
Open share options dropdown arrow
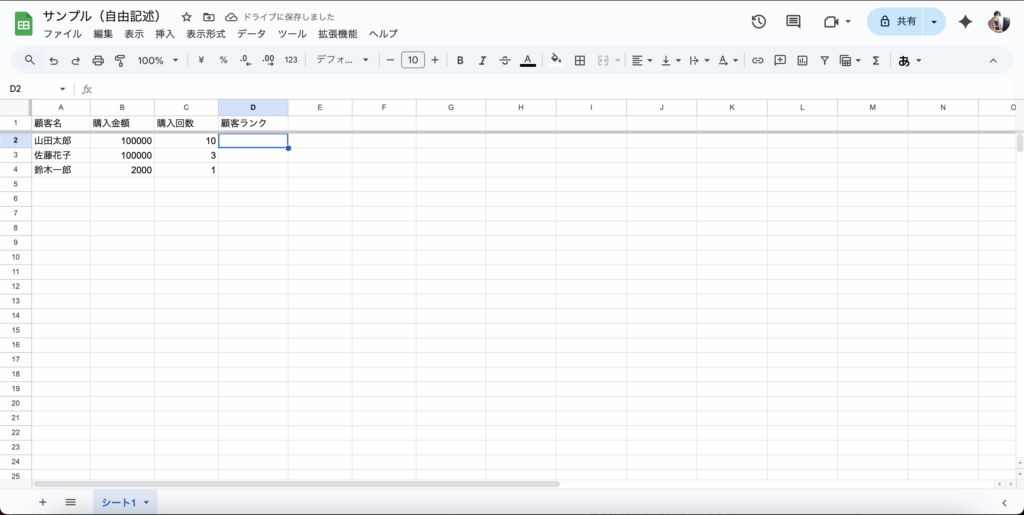click(x=935, y=22)
